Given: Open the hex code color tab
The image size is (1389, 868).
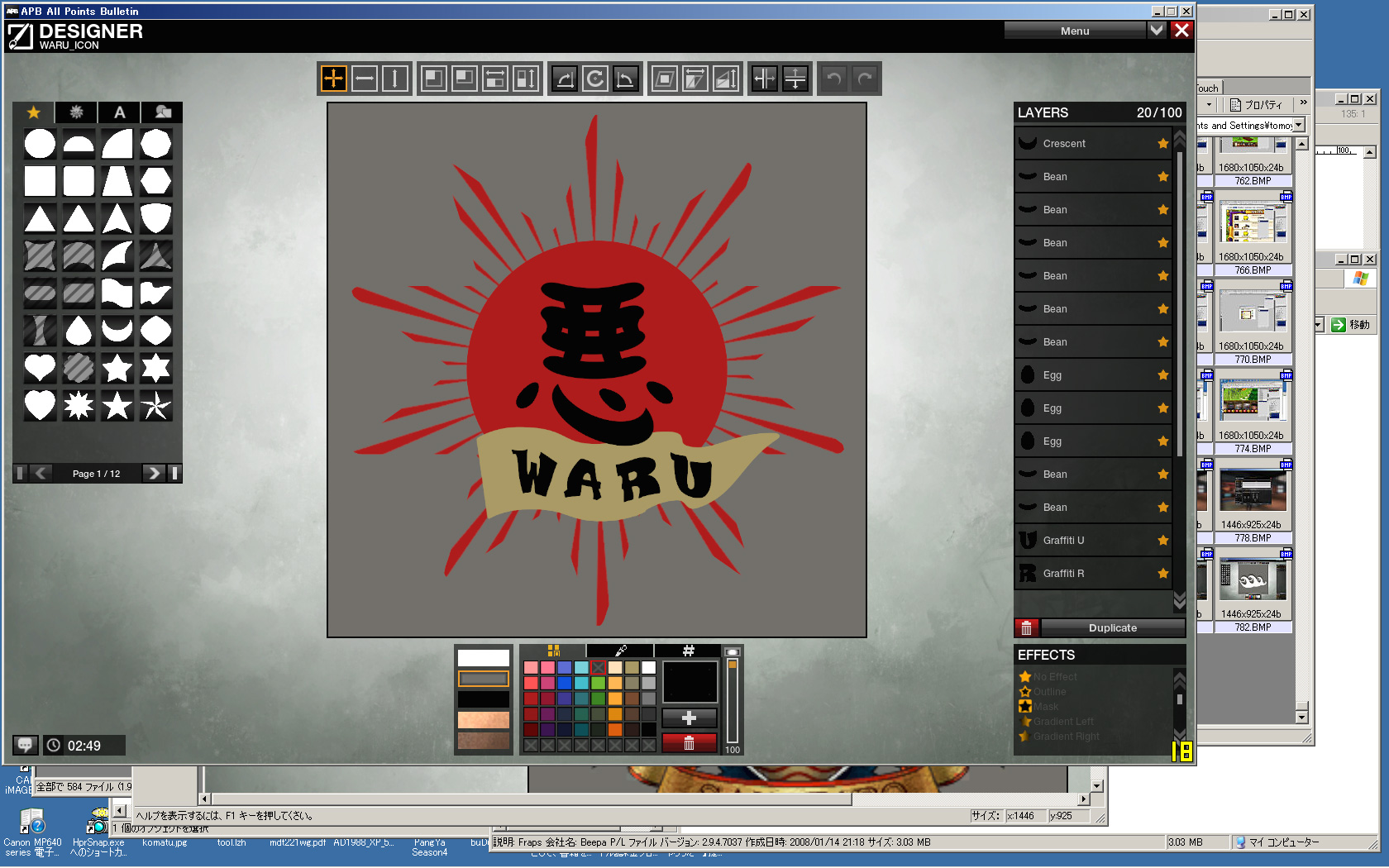Looking at the screenshot, I should click(x=688, y=651).
